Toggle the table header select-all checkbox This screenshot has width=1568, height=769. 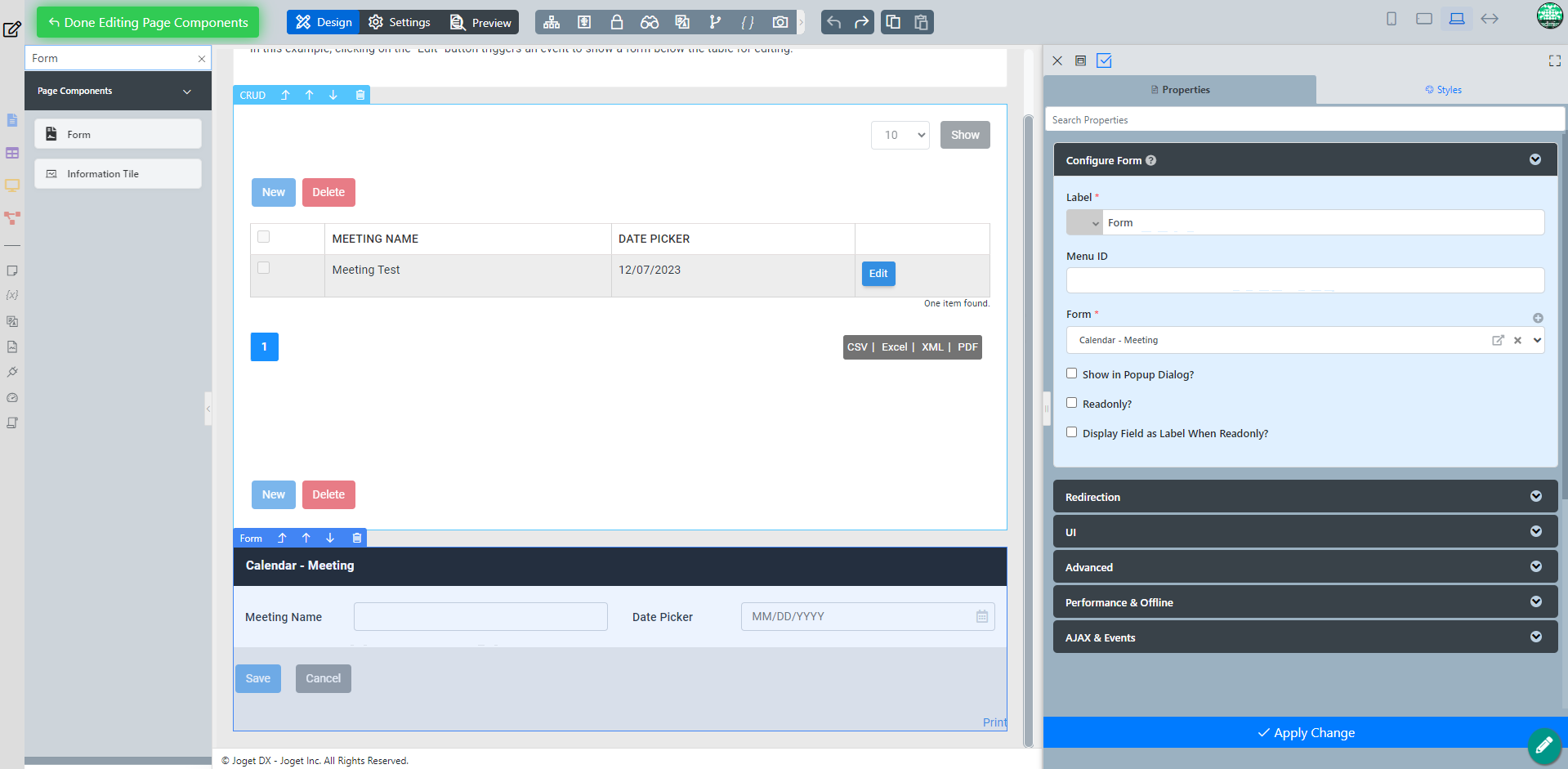pyautogui.click(x=263, y=237)
